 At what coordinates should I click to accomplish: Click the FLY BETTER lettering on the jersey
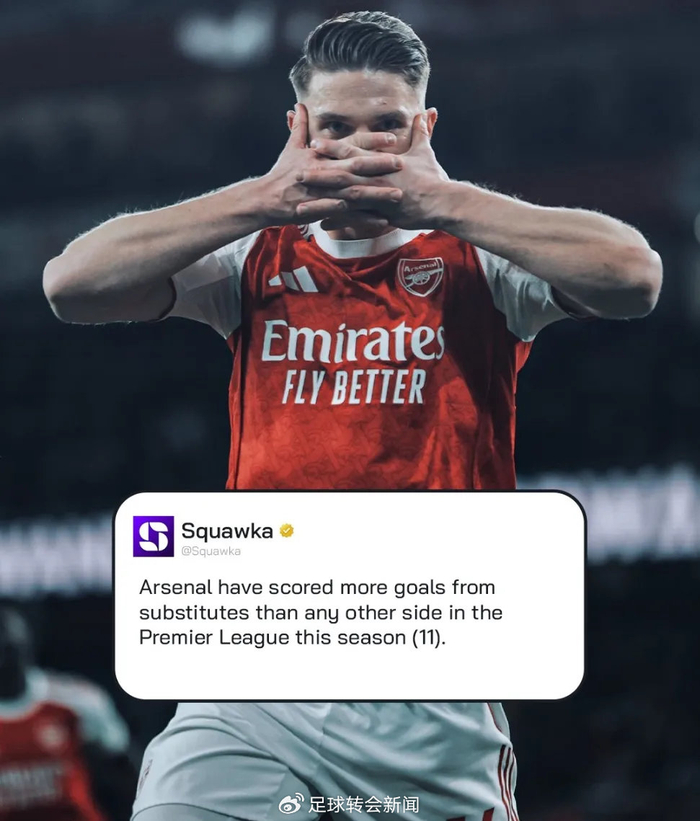(354, 387)
